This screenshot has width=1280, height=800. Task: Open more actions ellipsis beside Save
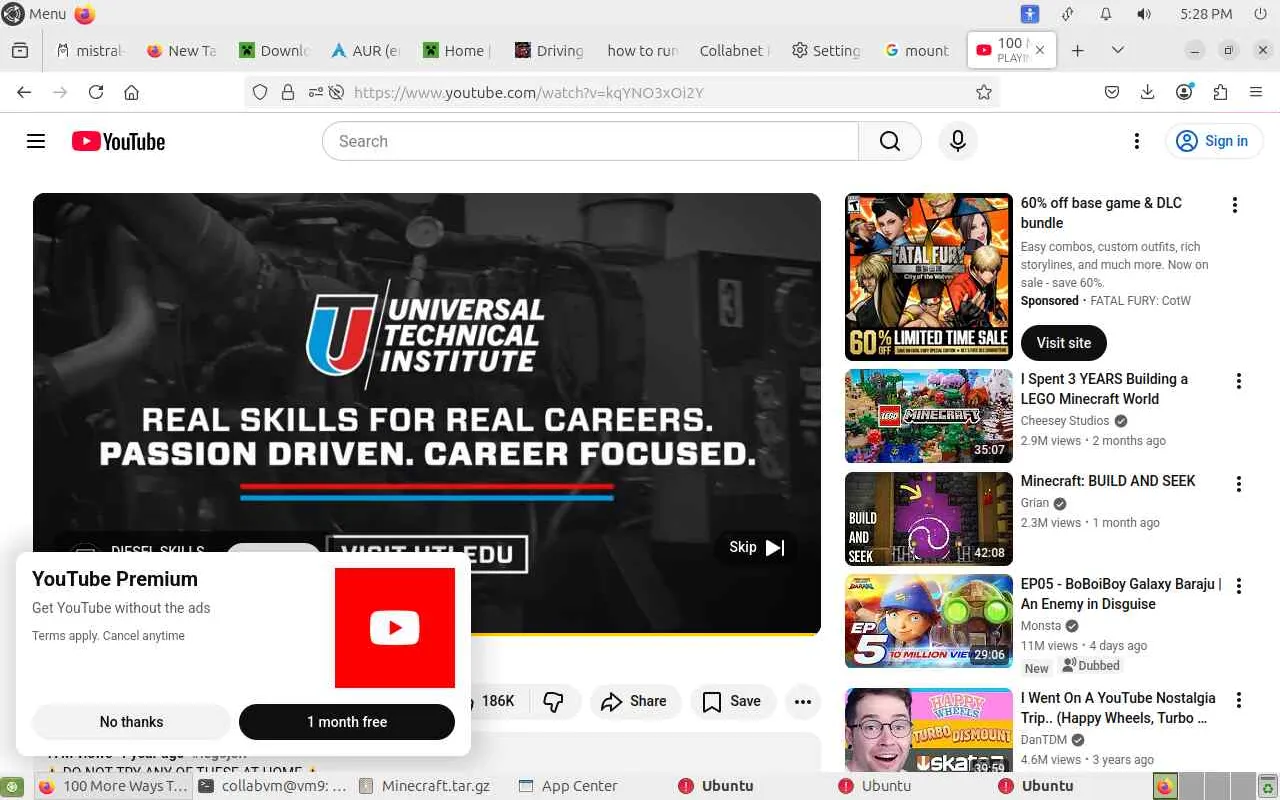point(802,701)
